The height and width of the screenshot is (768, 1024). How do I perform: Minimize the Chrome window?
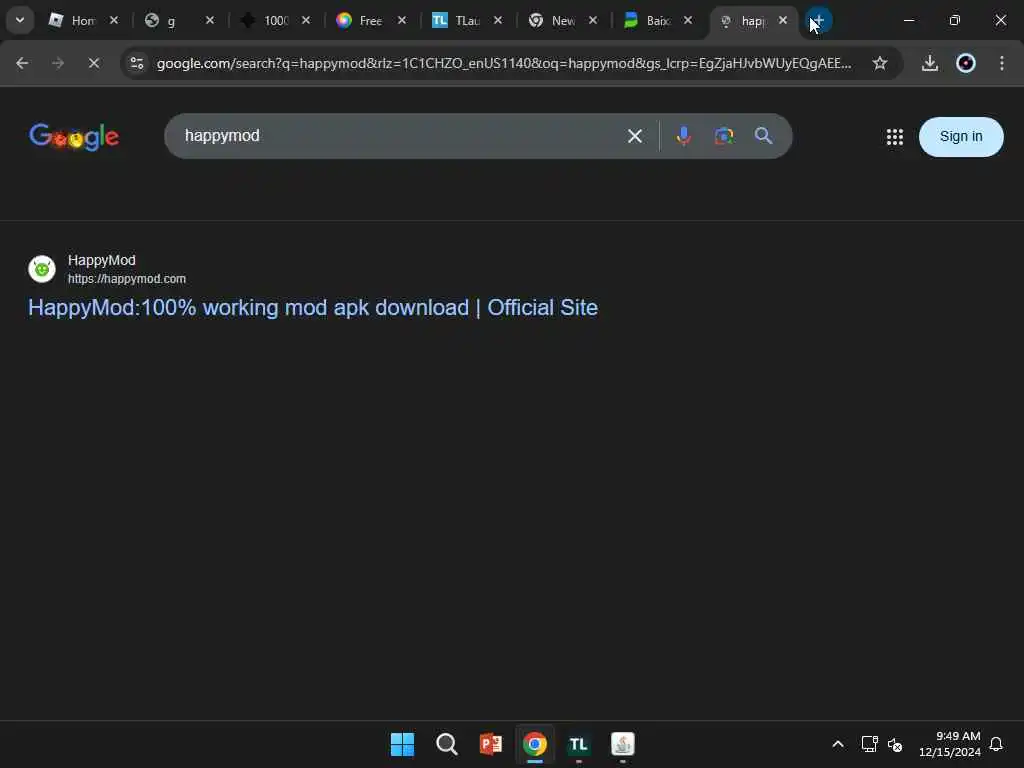coord(908,20)
